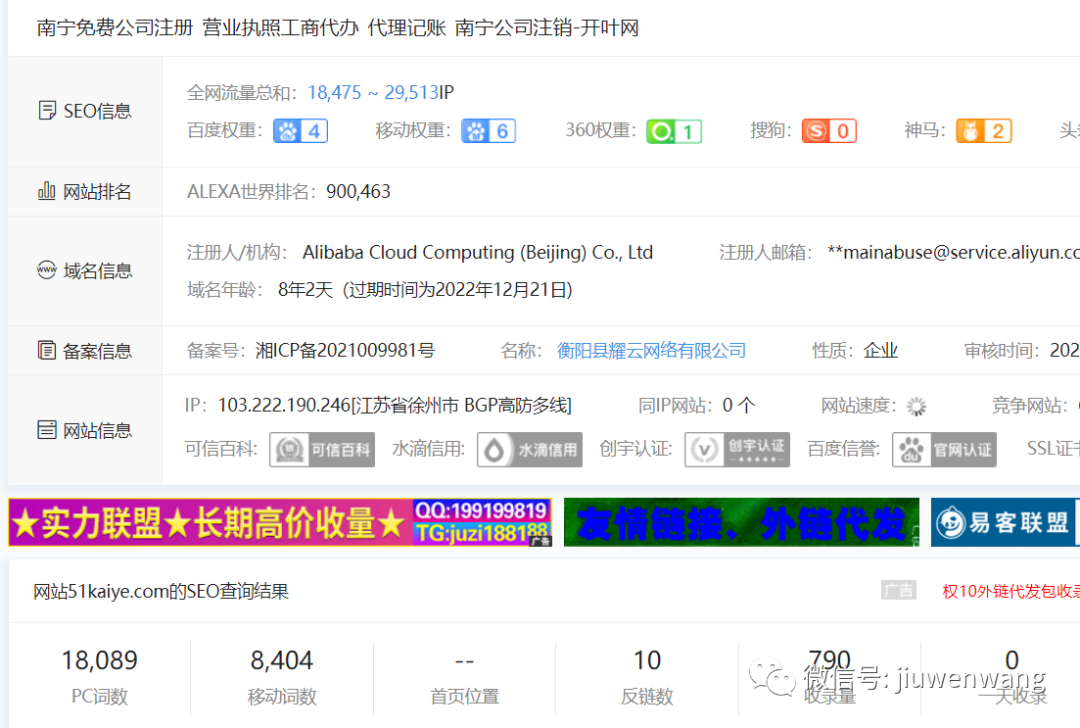
Task: Click the 同IP网站 0 个 value
Action: (739, 406)
